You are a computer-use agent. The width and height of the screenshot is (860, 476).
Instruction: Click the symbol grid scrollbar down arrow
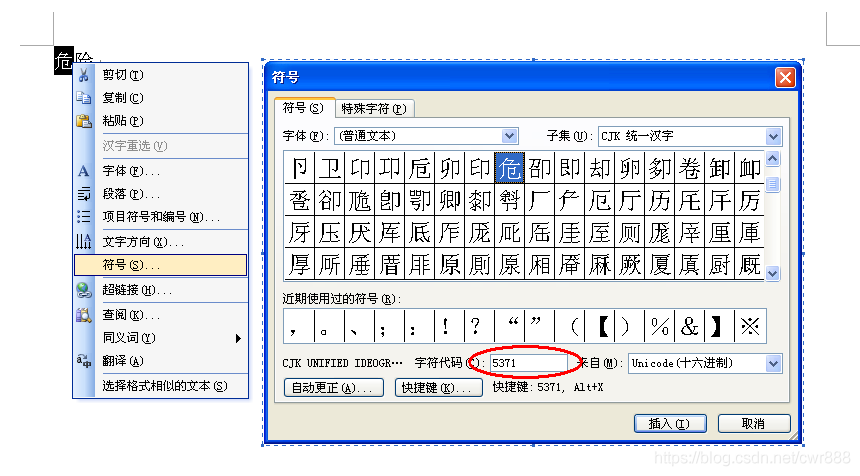(773, 272)
